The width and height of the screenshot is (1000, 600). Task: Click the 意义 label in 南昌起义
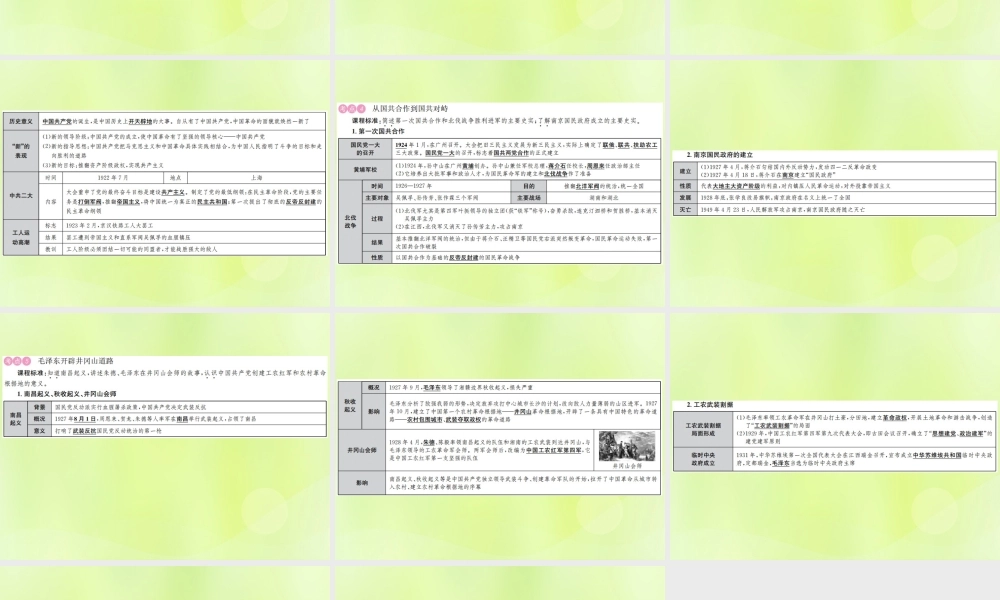pos(40,431)
